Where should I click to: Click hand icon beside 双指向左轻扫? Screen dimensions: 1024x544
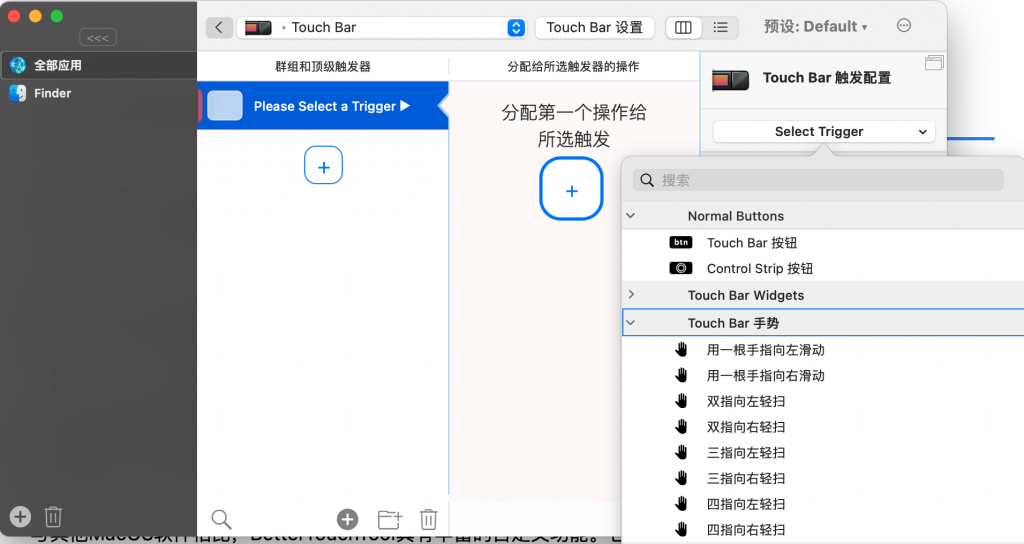coord(681,401)
